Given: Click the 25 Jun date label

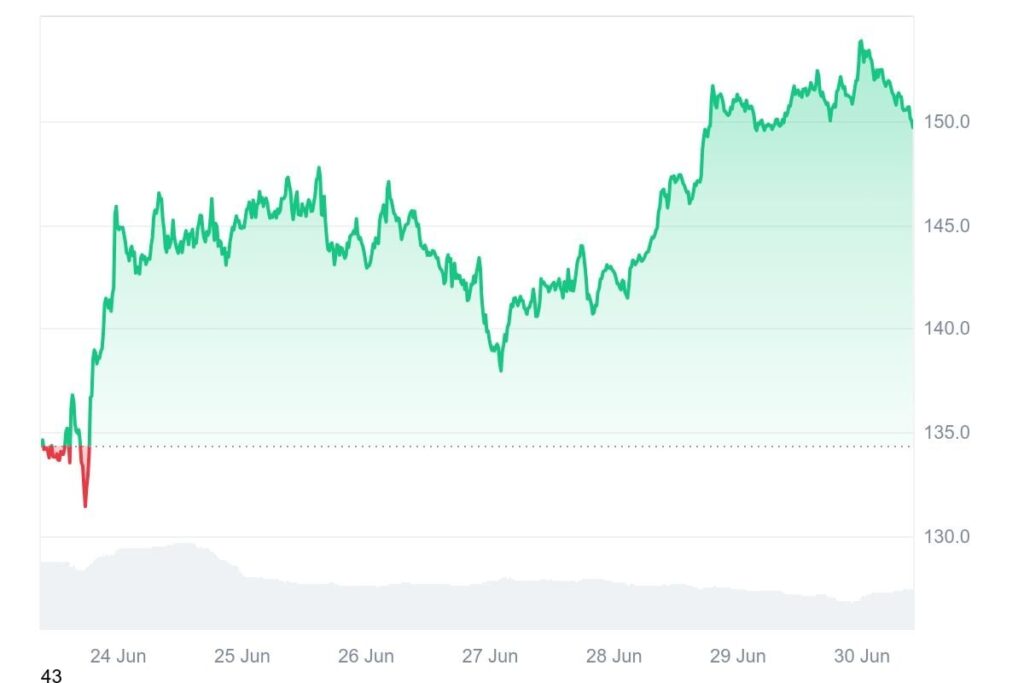Looking at the screenshot, I should coord(241,656).
